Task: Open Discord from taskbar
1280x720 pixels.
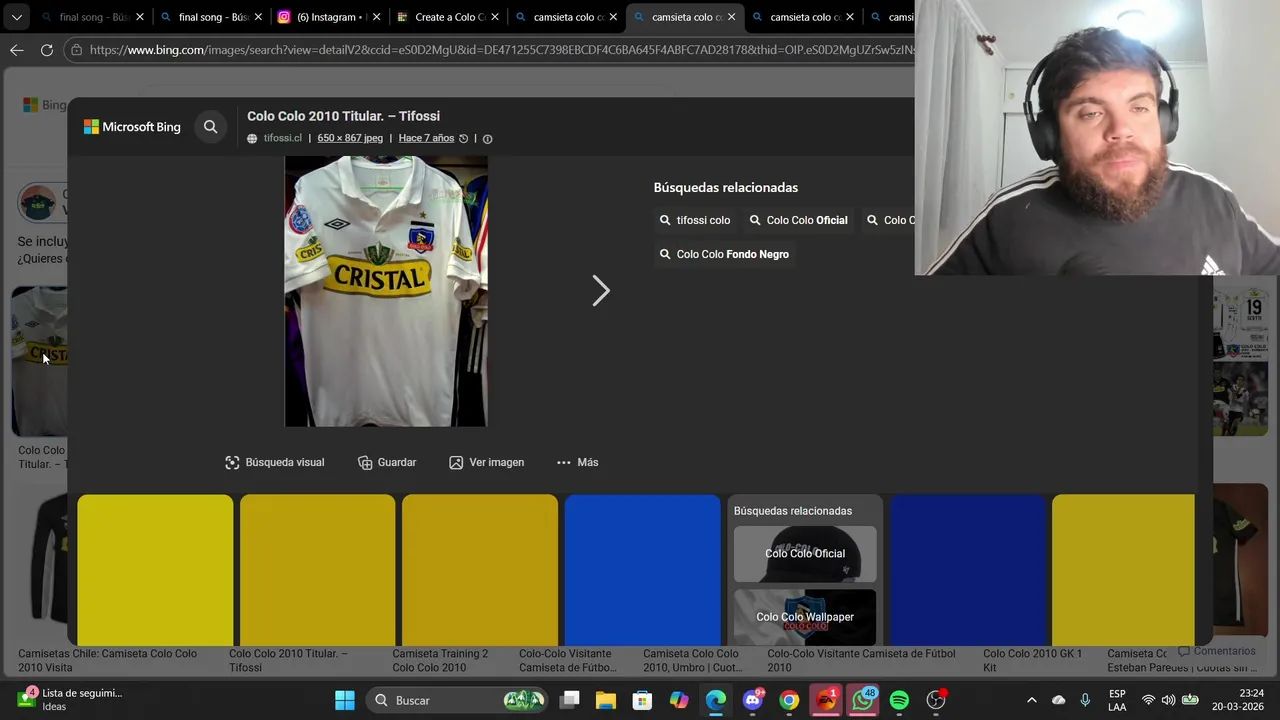Action: pos(753,700)
